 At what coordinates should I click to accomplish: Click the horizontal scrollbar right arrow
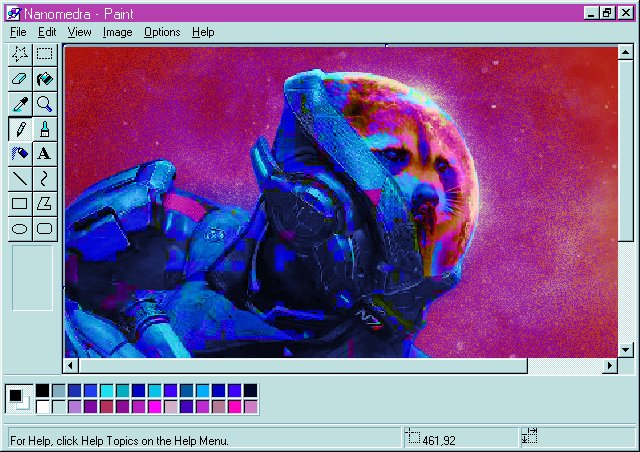tap(610, 365)
